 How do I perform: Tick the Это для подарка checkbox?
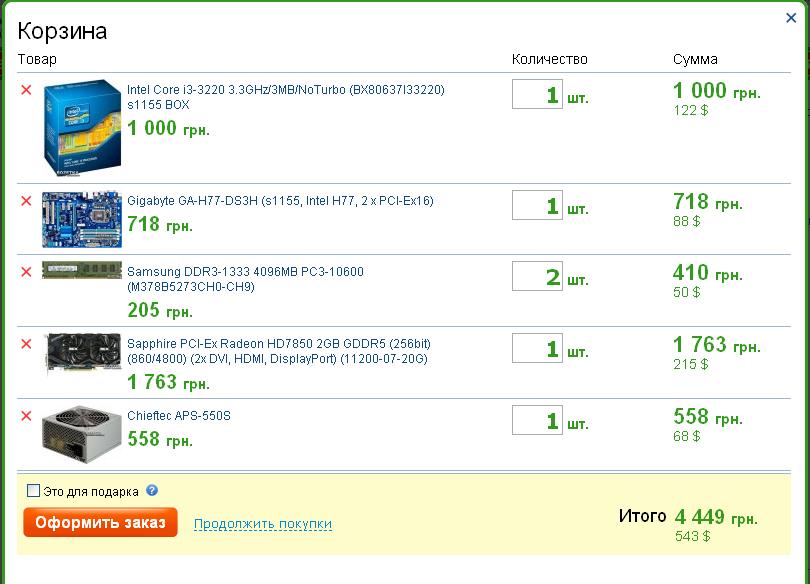pos(33,490)
